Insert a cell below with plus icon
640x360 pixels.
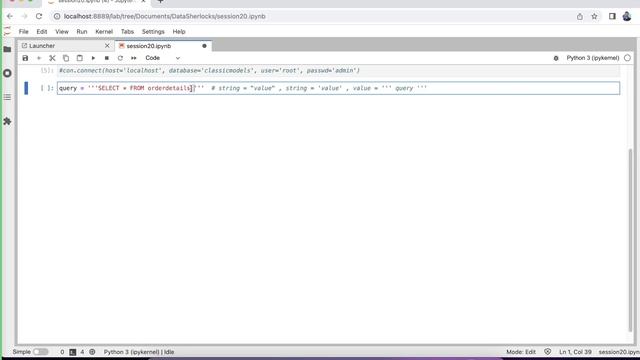(x=39, y=58)
